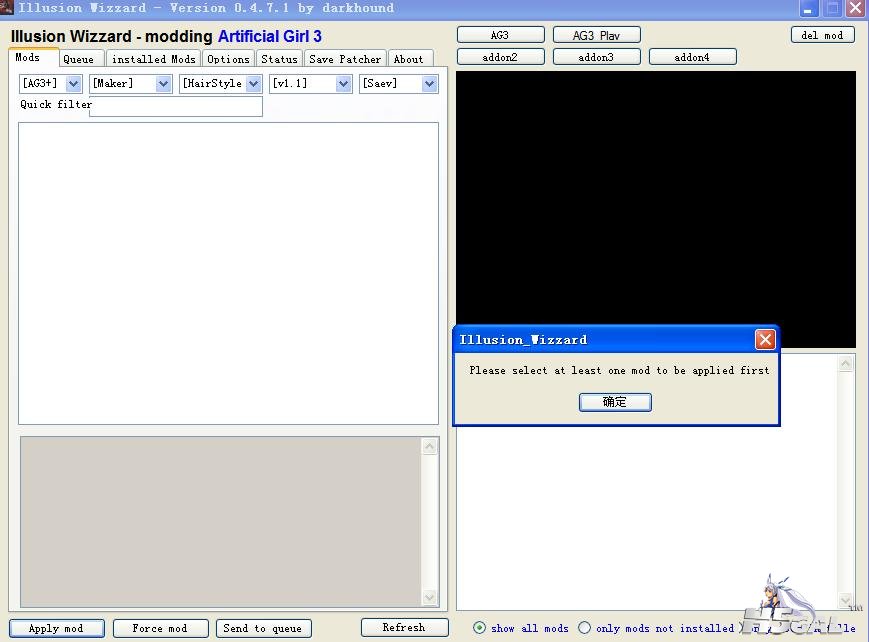The width and height of the screenshot is (869, 642).
Task: Expand the [v1.1] version dropdown
Action: 344,84
